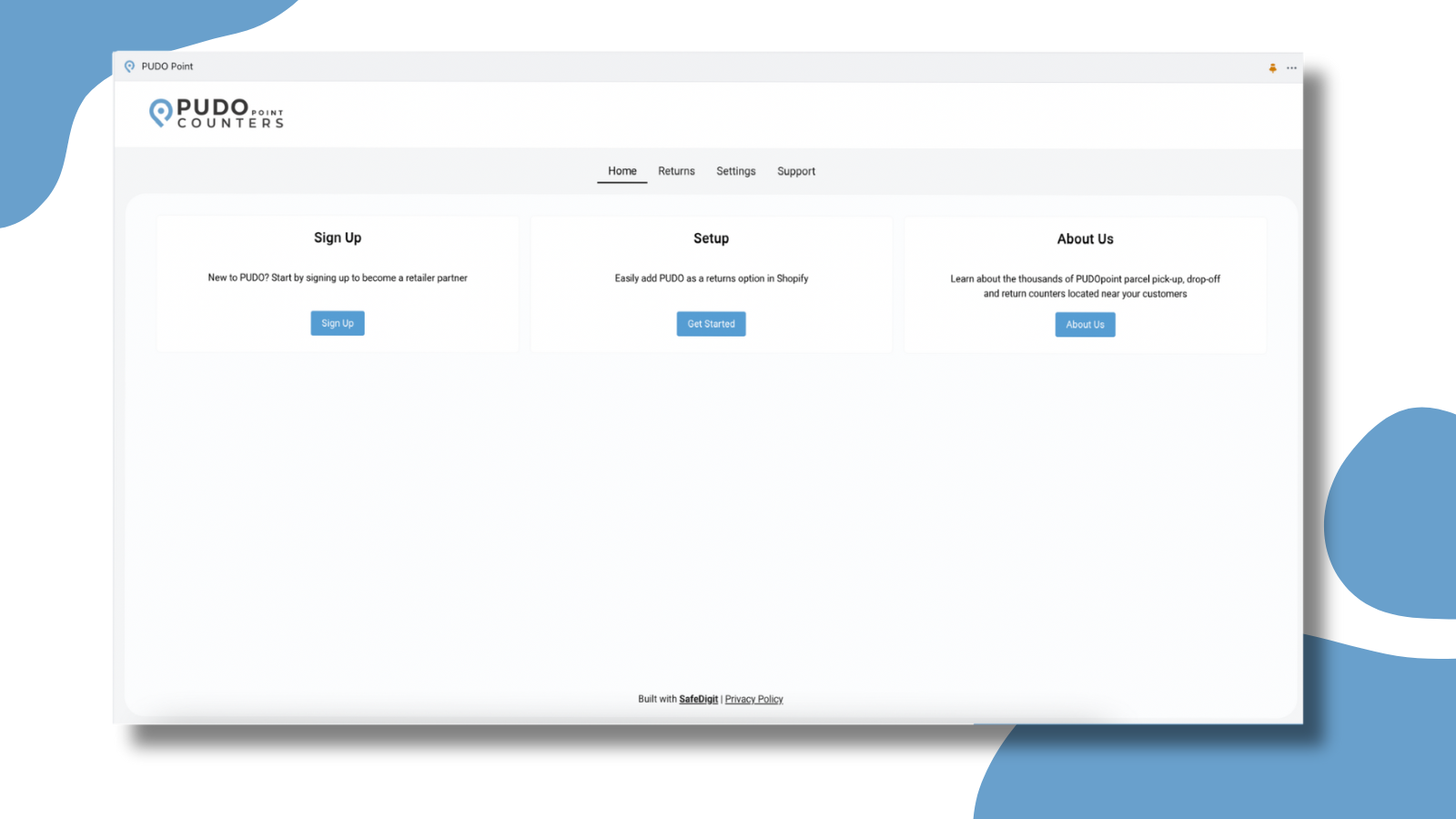Go to the Settings tab
The height and width of the screenshot is (819, 1456).
(735, 171)
